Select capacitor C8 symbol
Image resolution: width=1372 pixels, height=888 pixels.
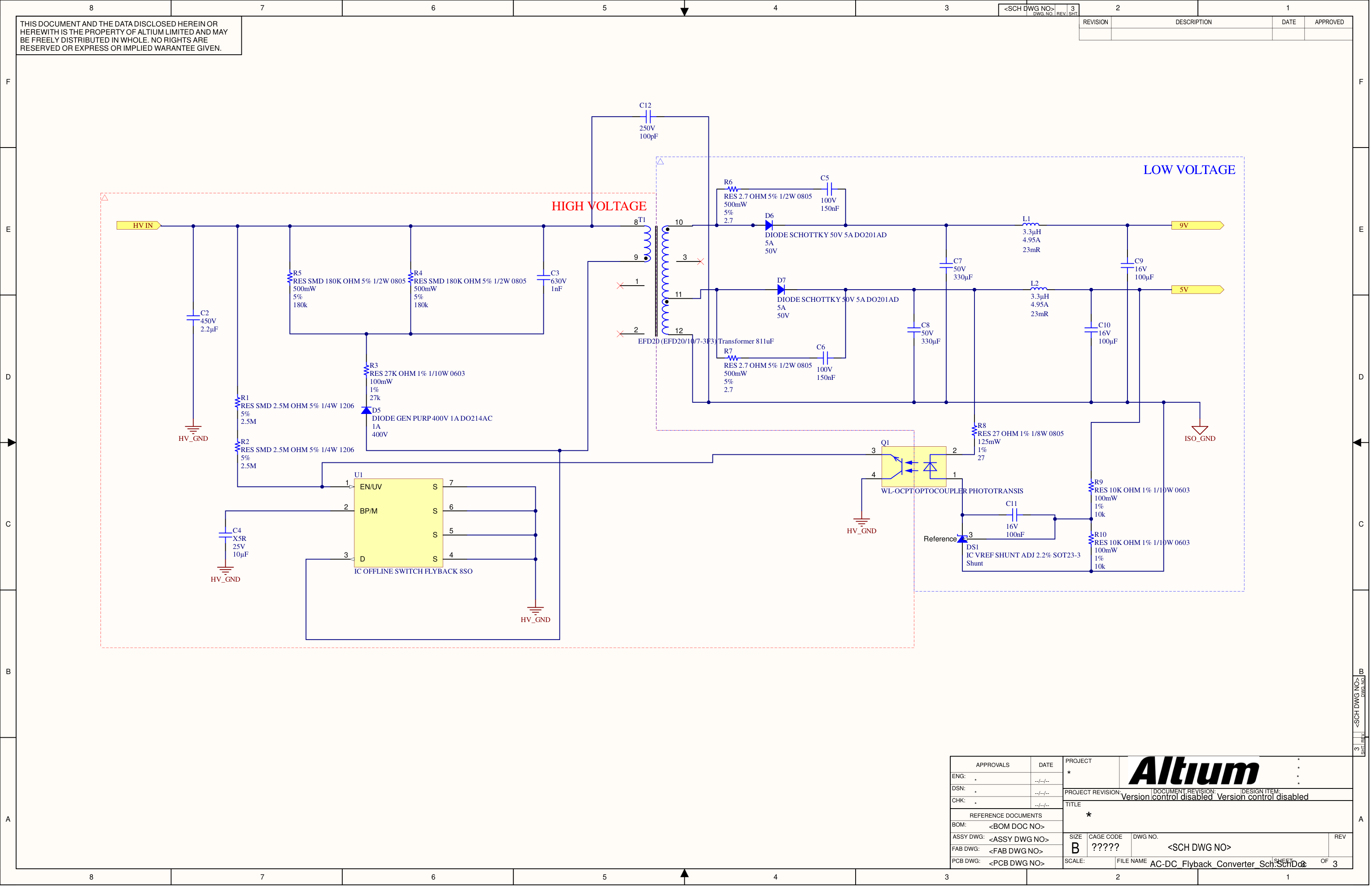[914, 330]
